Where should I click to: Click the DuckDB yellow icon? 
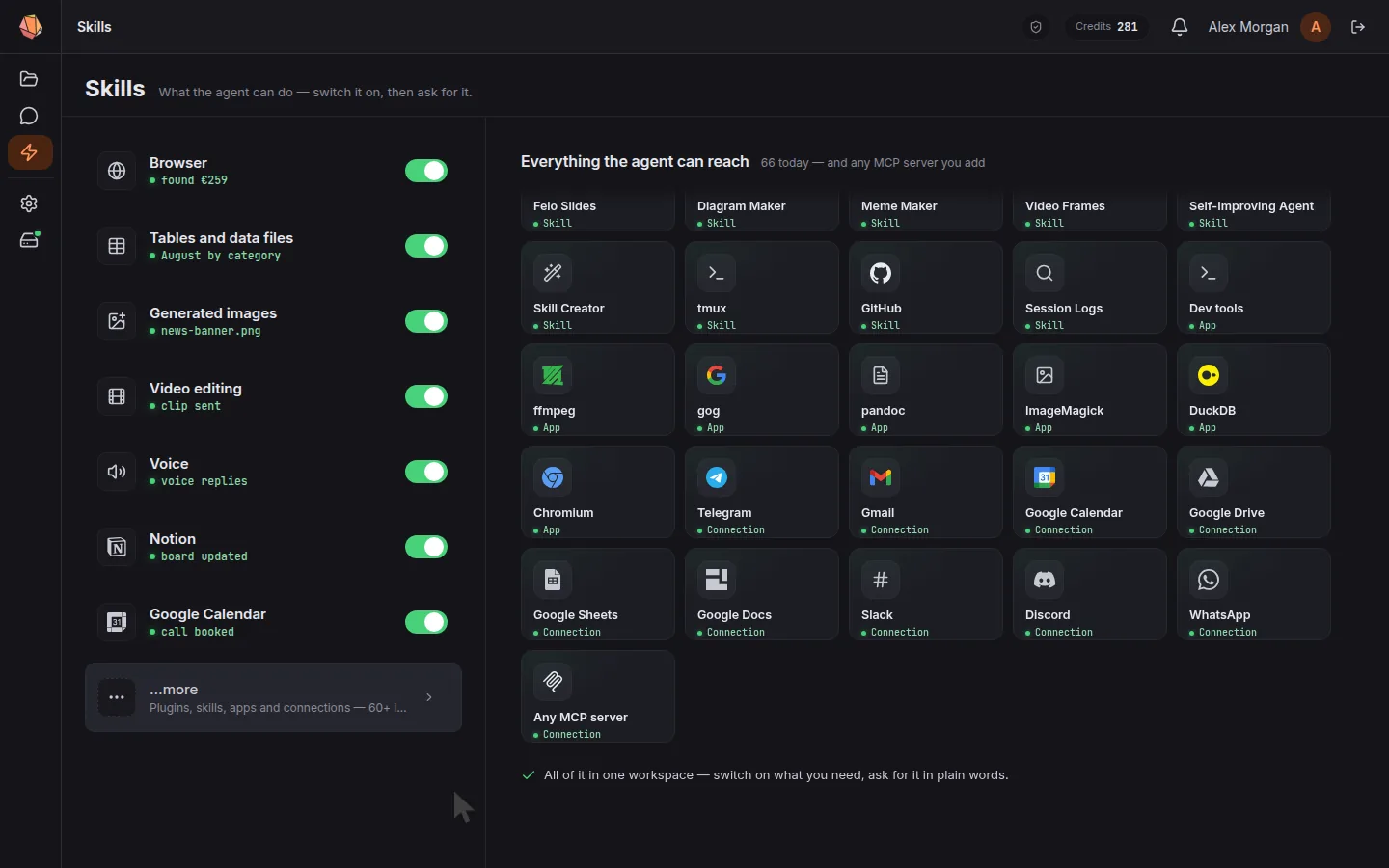[x=1209, y=375]
